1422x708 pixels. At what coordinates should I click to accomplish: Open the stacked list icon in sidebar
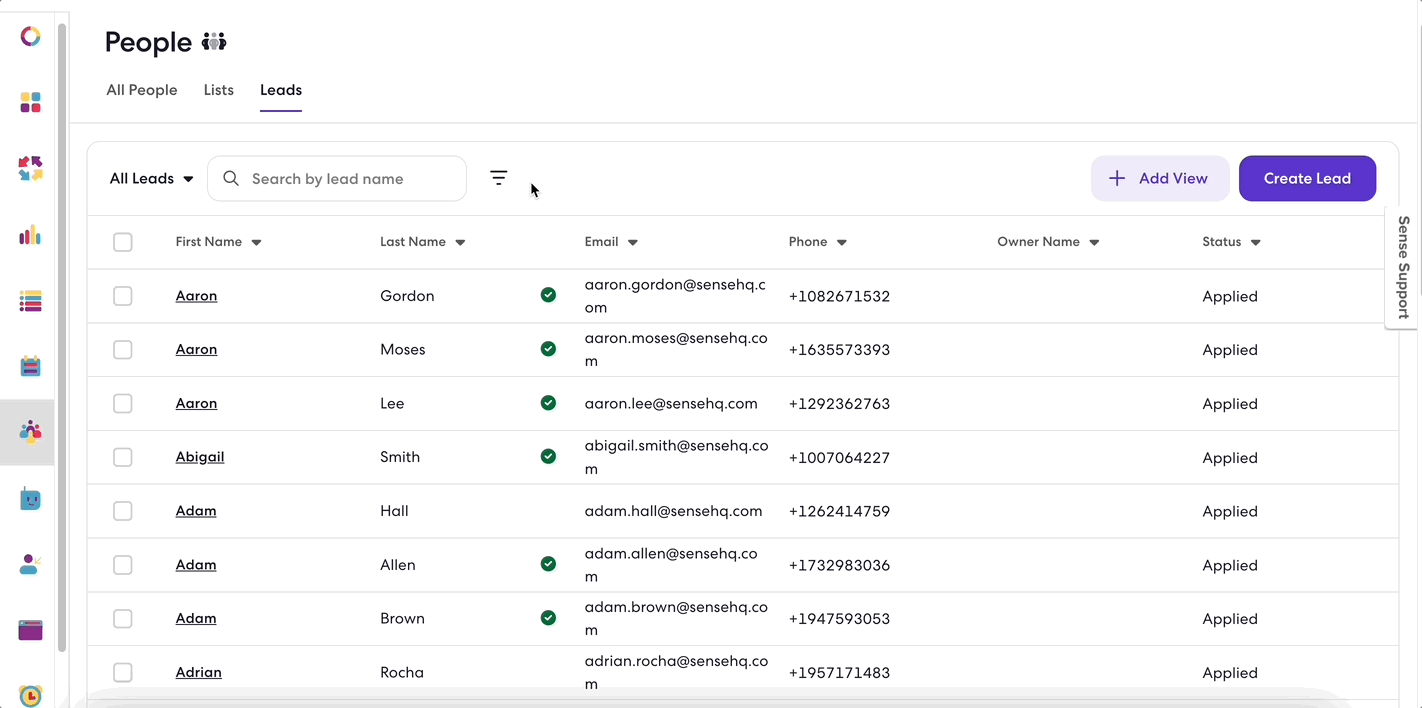31,301
